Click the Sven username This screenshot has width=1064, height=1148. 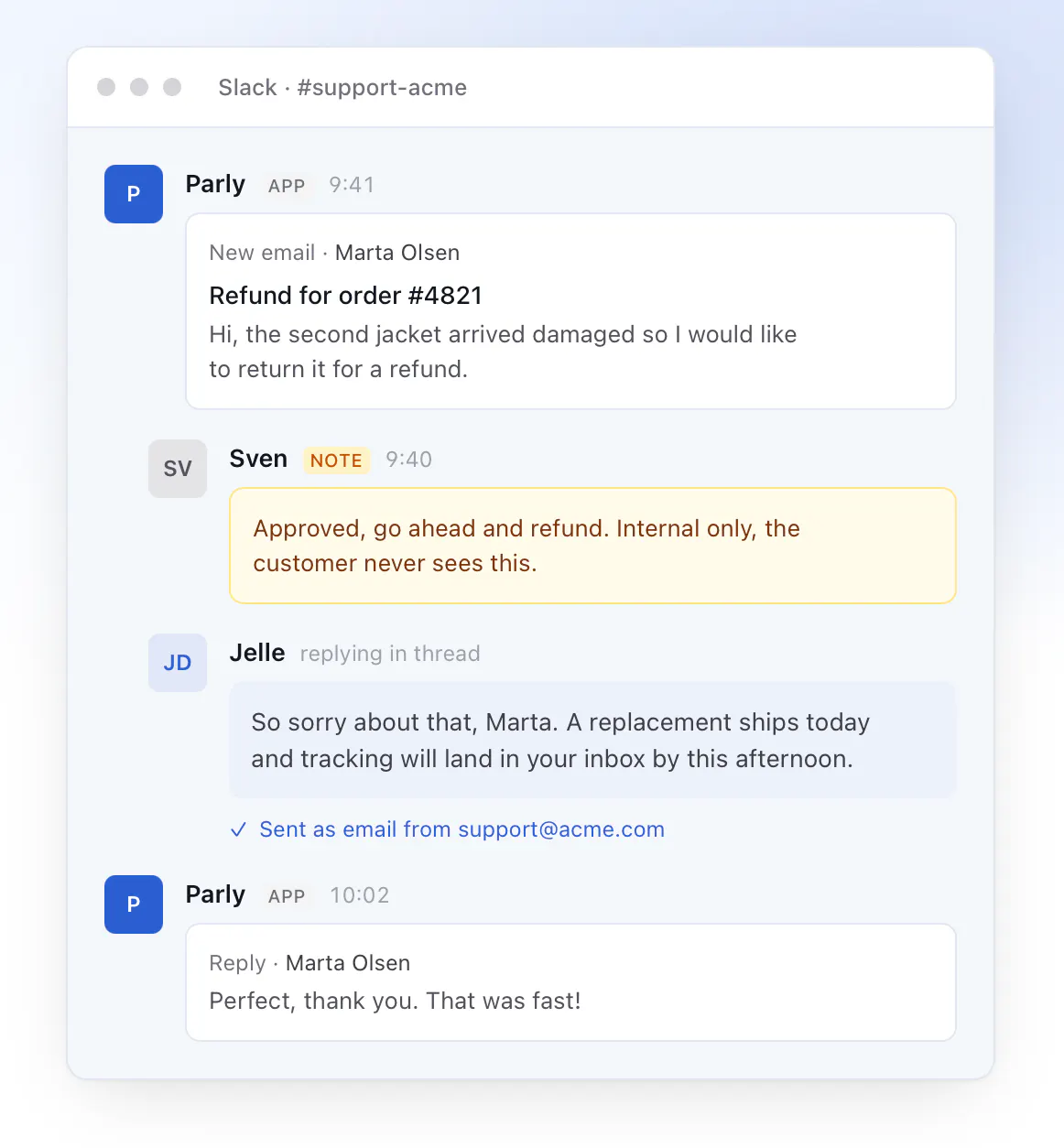click(x=258, y=459)
